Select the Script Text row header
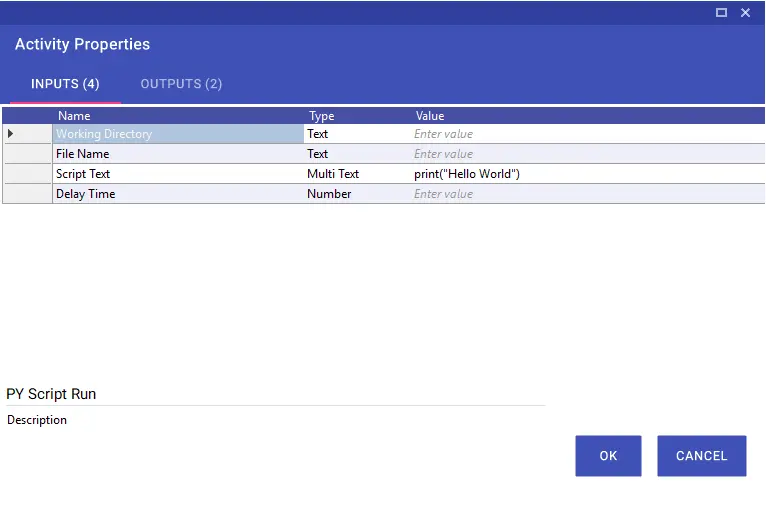Screen dimensions: 766x508 point(28,174)
